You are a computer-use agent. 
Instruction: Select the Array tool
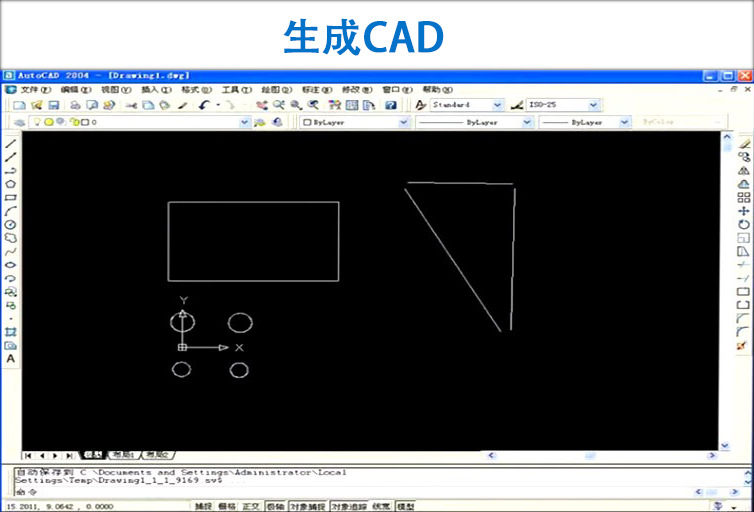pyautogui.click(x=744, y=198)
